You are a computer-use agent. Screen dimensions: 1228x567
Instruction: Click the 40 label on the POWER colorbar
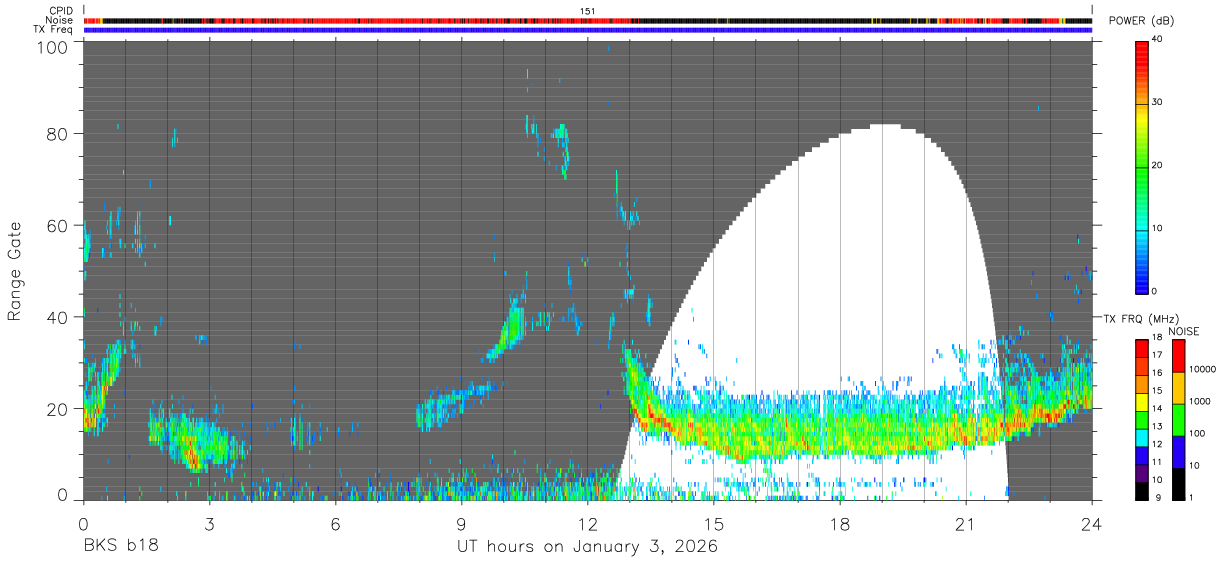point(1157,39)
